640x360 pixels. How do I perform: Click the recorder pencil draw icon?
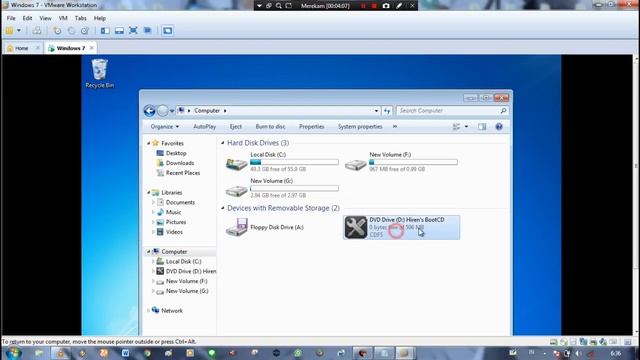399,6
